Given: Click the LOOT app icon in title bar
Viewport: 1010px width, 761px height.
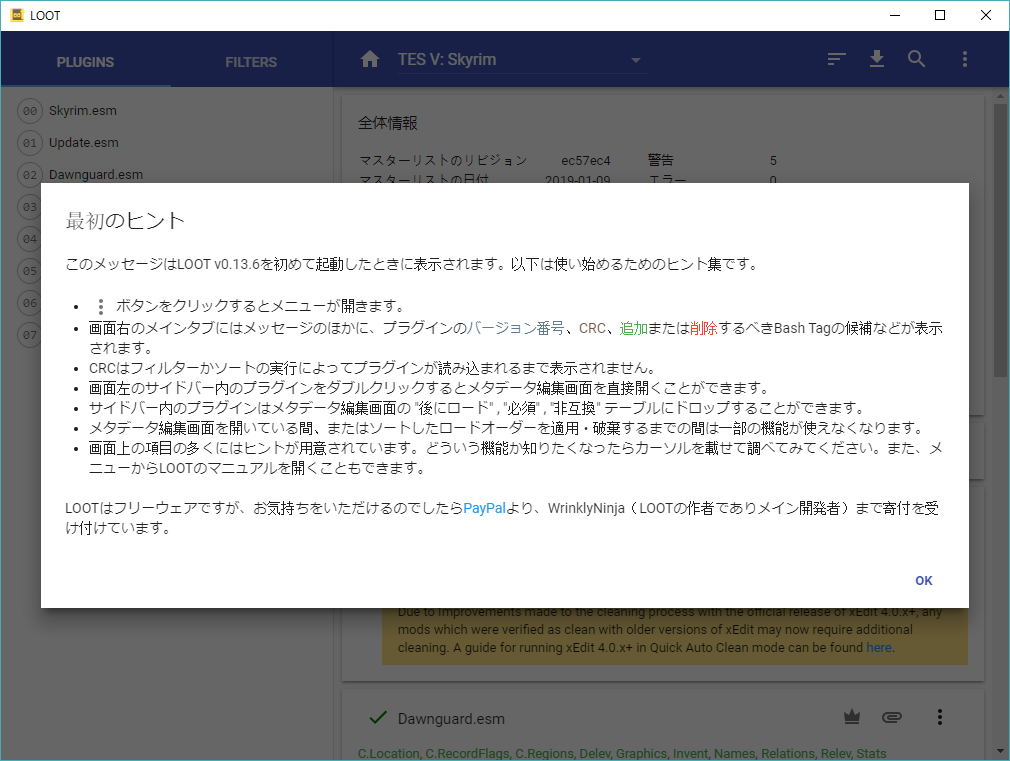Looking at the screenshot, I should [x=17, y=15].
